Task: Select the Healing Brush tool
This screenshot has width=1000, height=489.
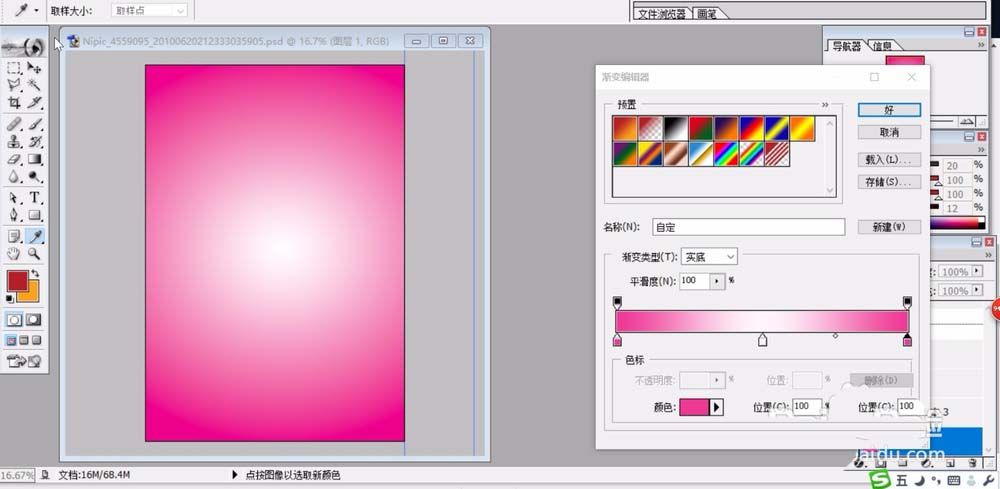Action: coord(14,124)
